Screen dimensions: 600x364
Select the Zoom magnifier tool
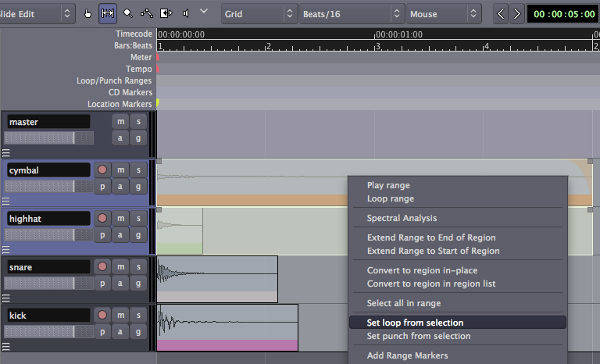coord(128,14)
